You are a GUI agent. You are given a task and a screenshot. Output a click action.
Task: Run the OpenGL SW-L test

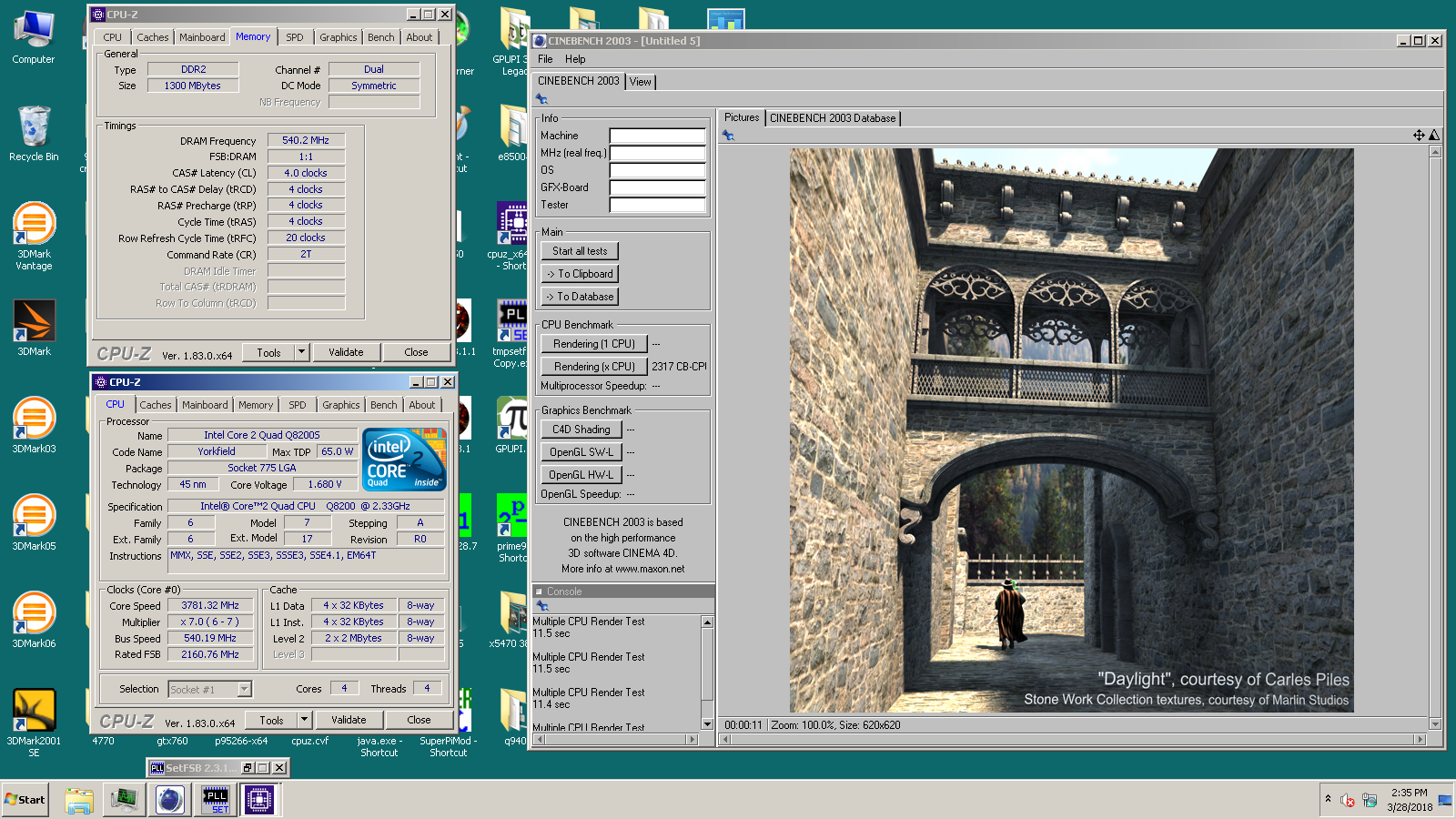pos(581,452)
